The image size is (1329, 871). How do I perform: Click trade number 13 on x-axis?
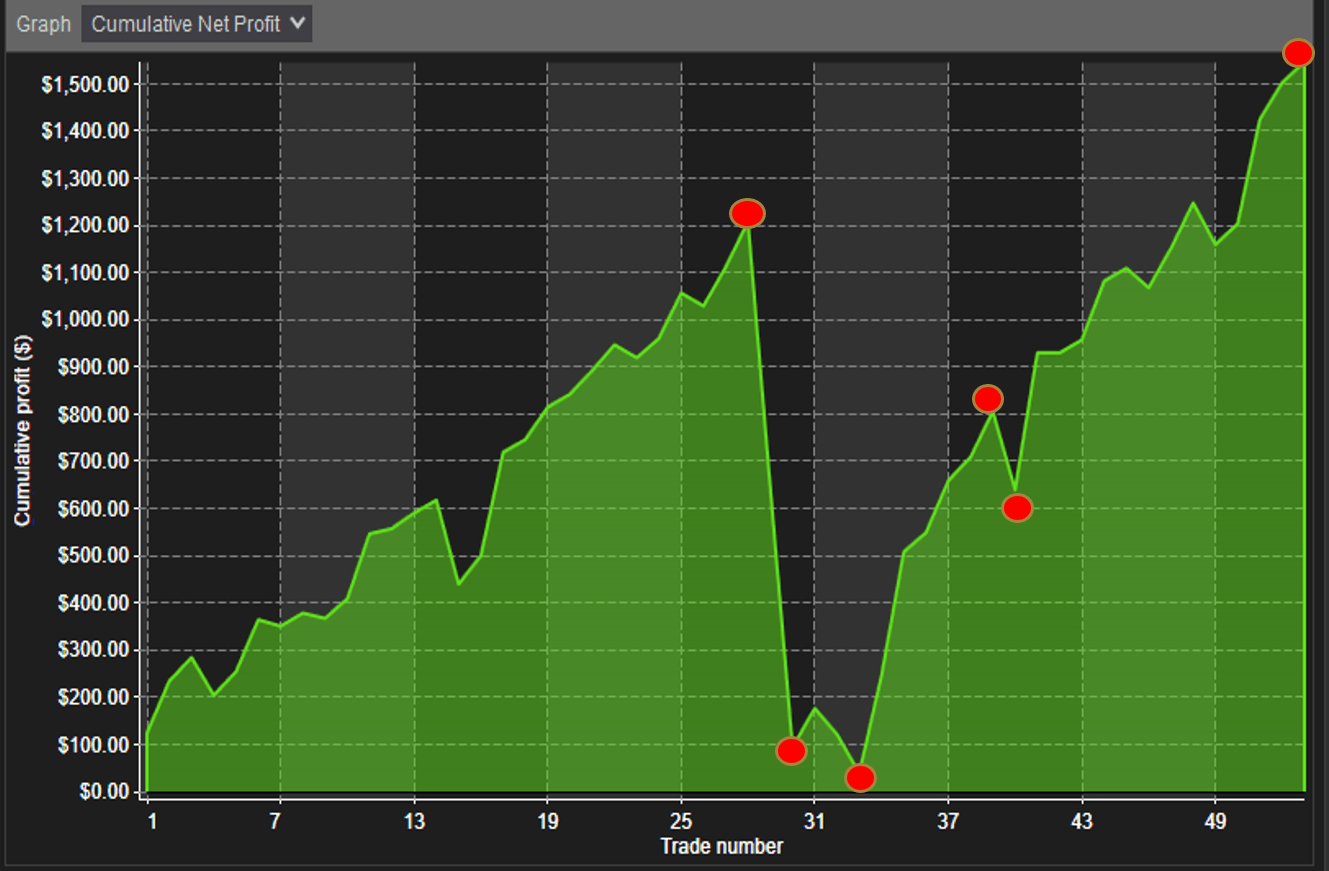(414, 822)
